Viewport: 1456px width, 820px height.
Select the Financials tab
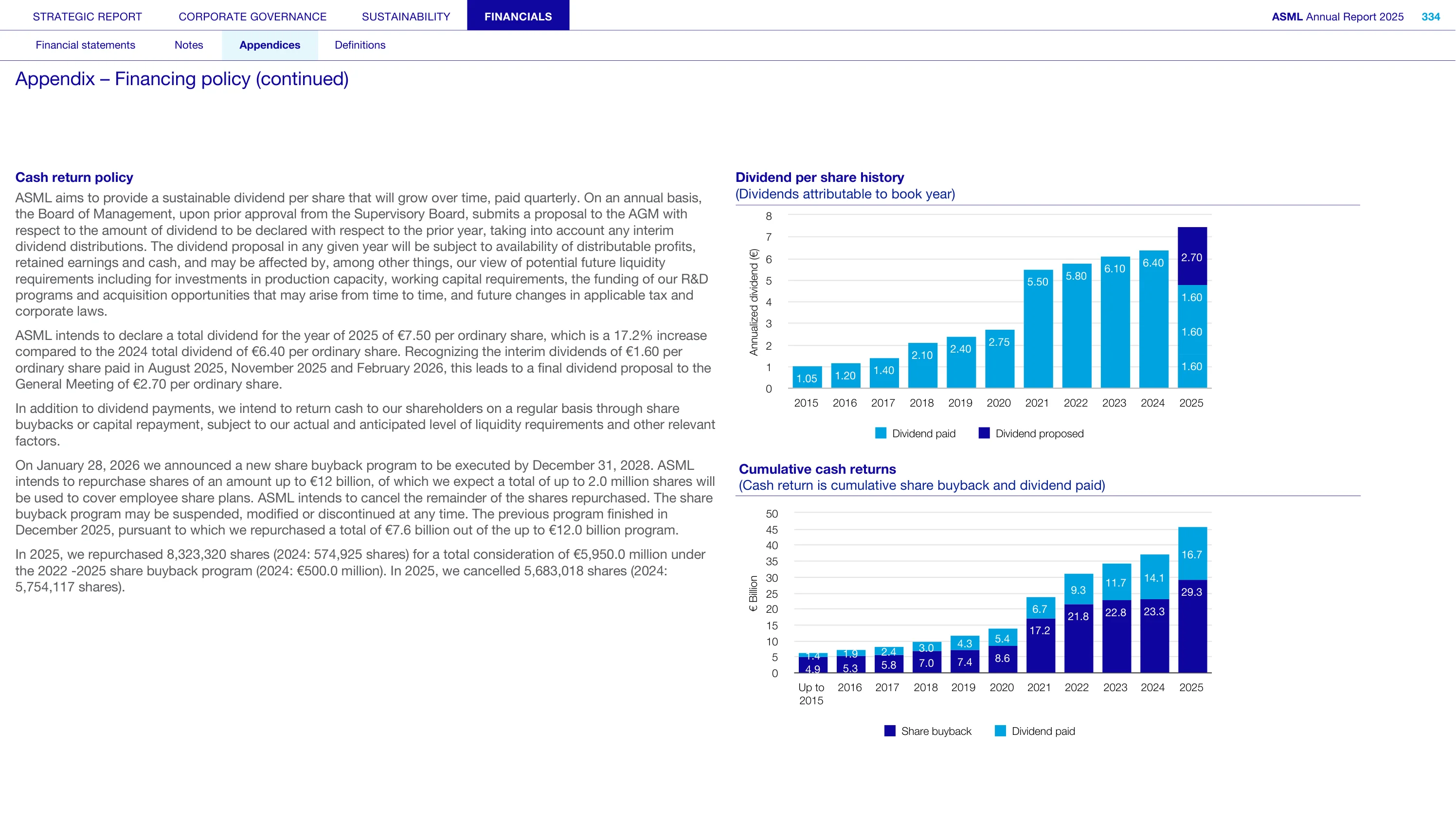point(518,15)
